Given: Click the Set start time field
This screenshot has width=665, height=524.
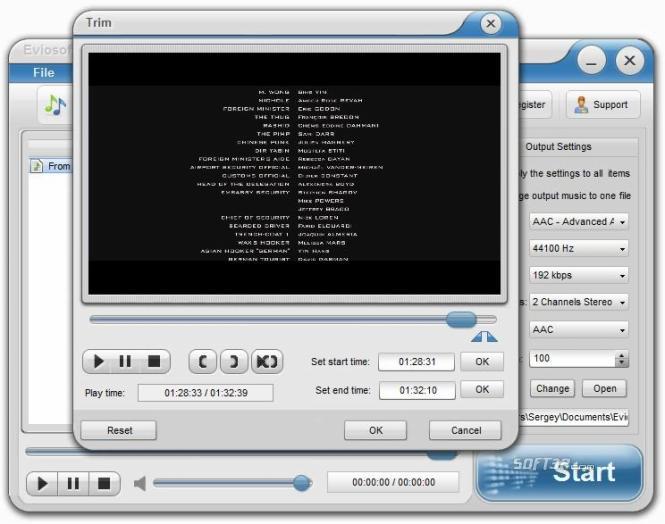Looking at the screenshot, I should tap(416, 362).
